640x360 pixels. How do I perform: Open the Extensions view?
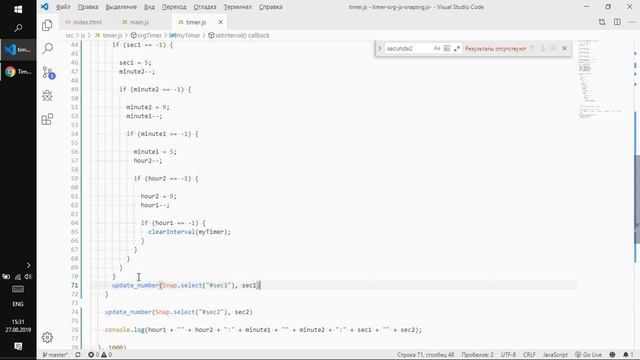pyautogui.click(x=47, y=119)
